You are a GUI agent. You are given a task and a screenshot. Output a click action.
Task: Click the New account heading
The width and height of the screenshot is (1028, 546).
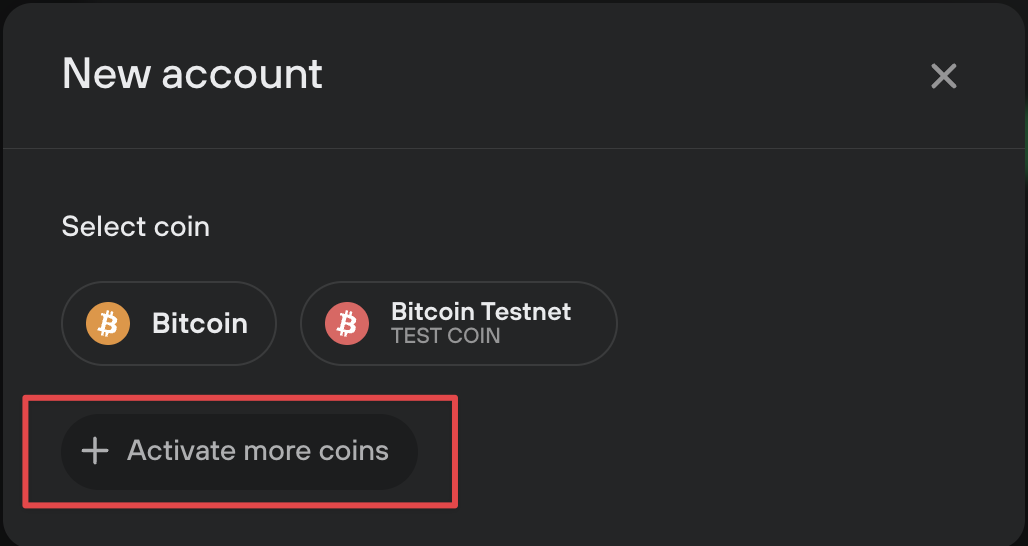(x=192, y=73)
